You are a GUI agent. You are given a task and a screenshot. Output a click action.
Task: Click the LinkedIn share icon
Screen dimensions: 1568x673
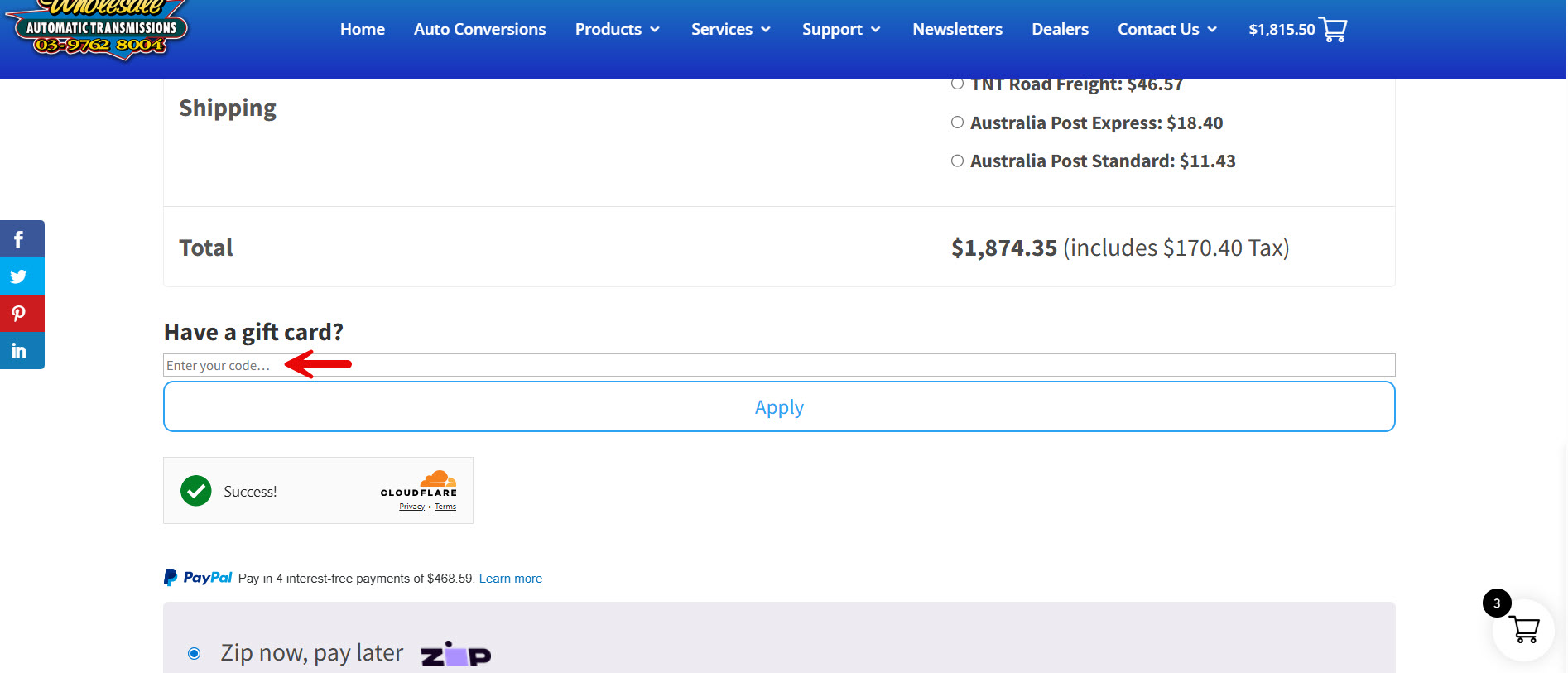click(x=19, y=351)
